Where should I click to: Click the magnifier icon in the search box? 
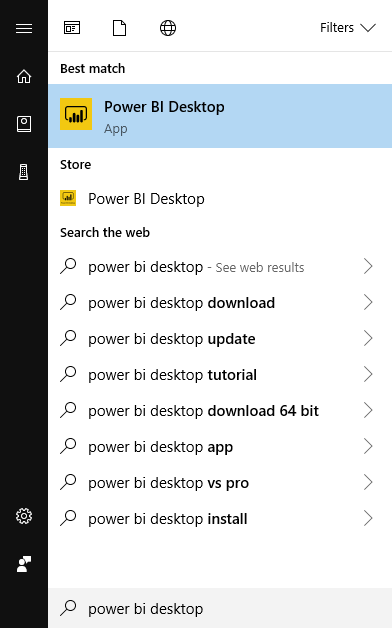68,608
